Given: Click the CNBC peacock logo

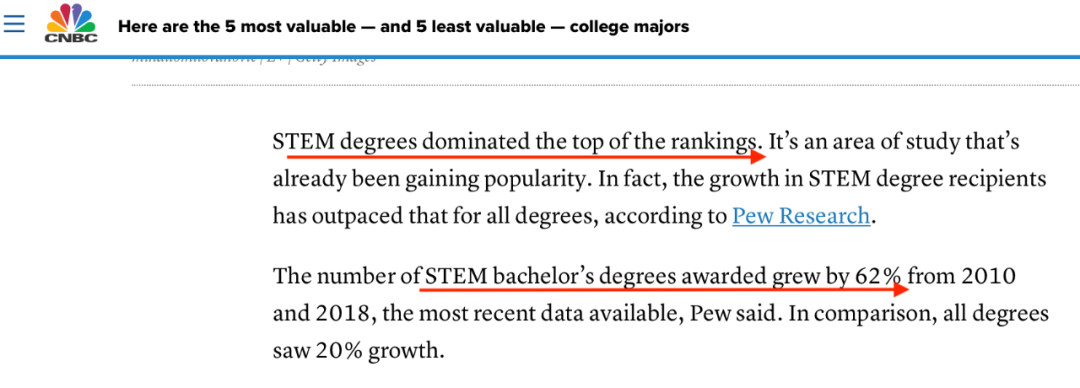Looking at the screenshot, I should pyautogui.click(x=71, y=23).
